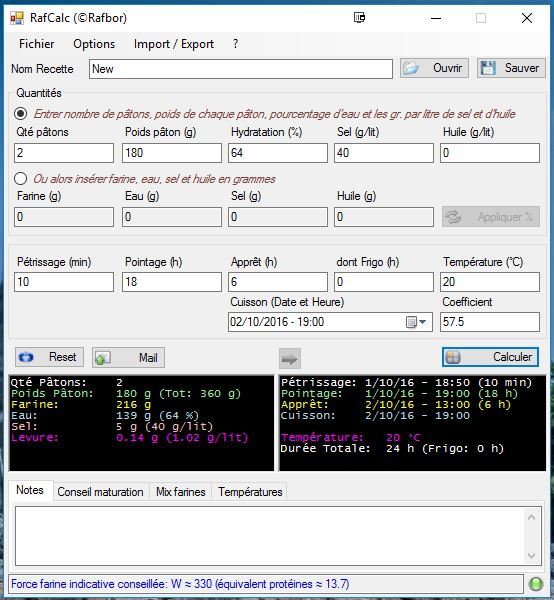Click the Apprêt (h) field

tap(278, 282)
